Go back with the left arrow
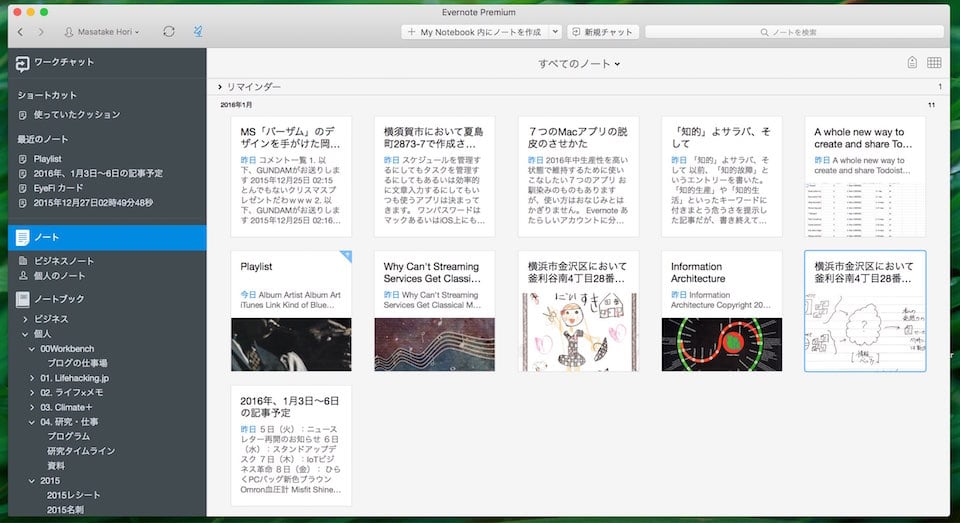The width and height of the screenshot is (960, 523). 20,32
